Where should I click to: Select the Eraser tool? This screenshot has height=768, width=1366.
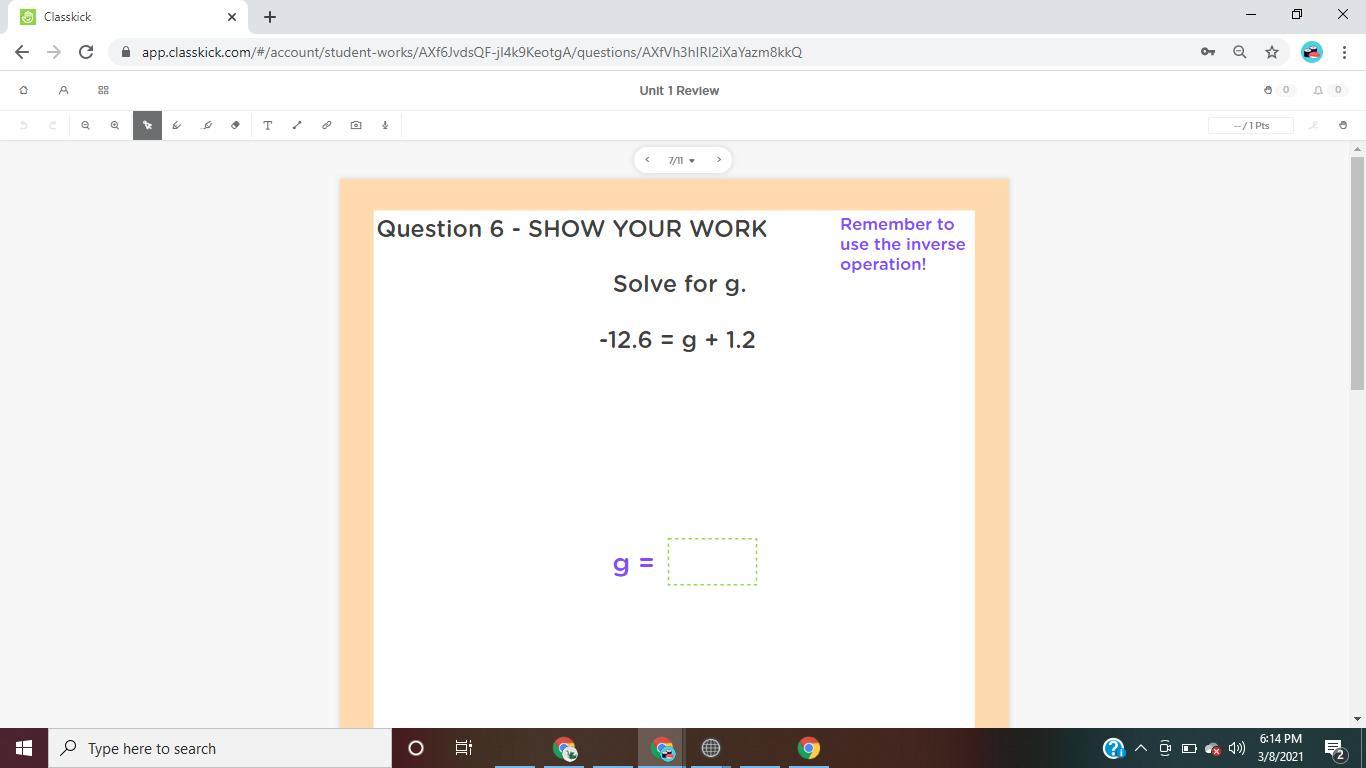point(235,125)
